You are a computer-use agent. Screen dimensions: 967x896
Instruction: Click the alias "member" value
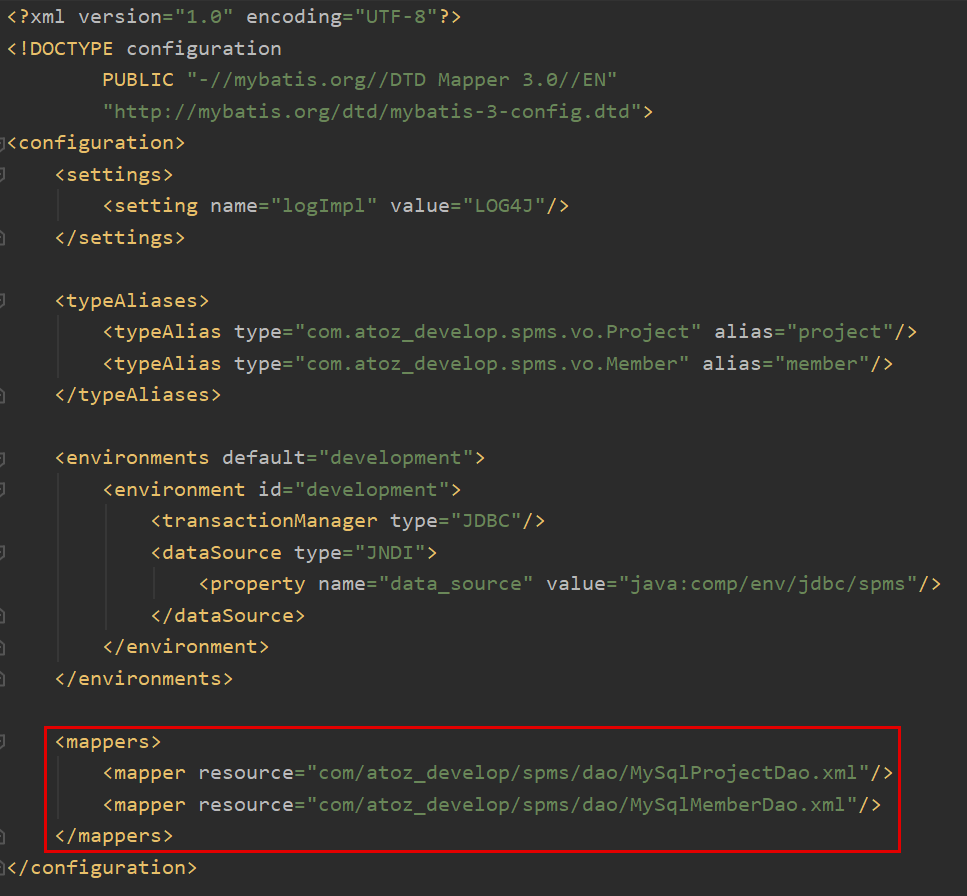[822, 364]
